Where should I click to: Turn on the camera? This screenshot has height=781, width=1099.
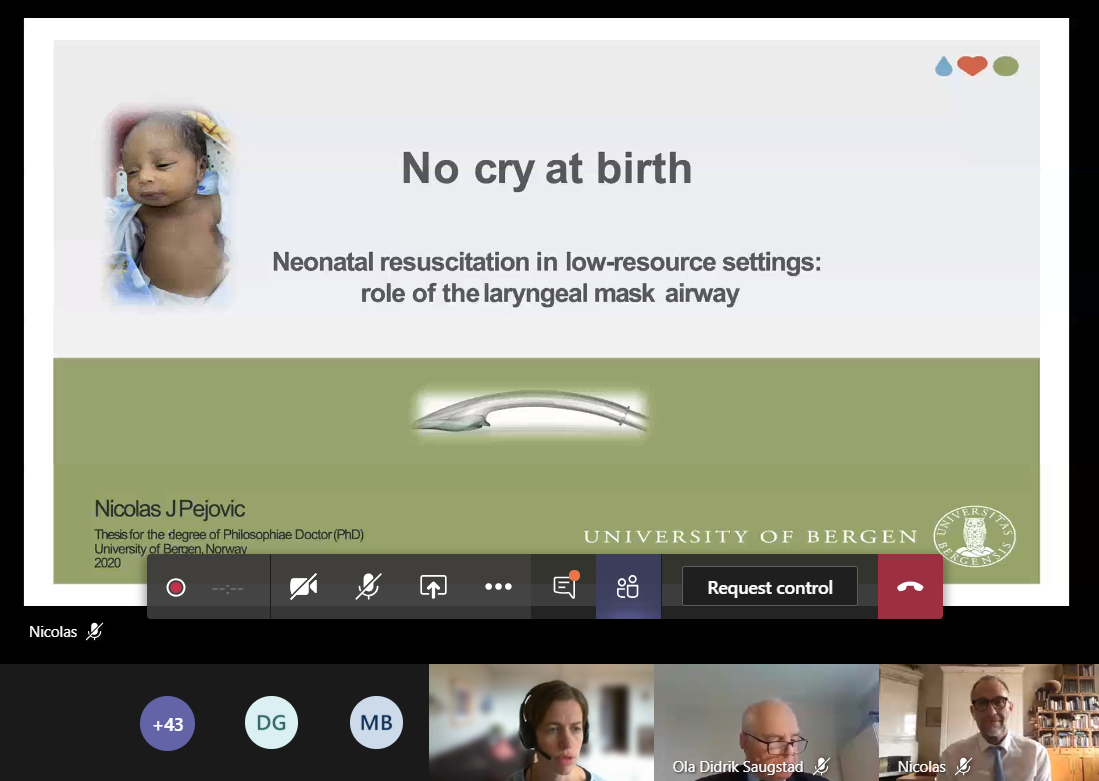[x=303, y=587]
